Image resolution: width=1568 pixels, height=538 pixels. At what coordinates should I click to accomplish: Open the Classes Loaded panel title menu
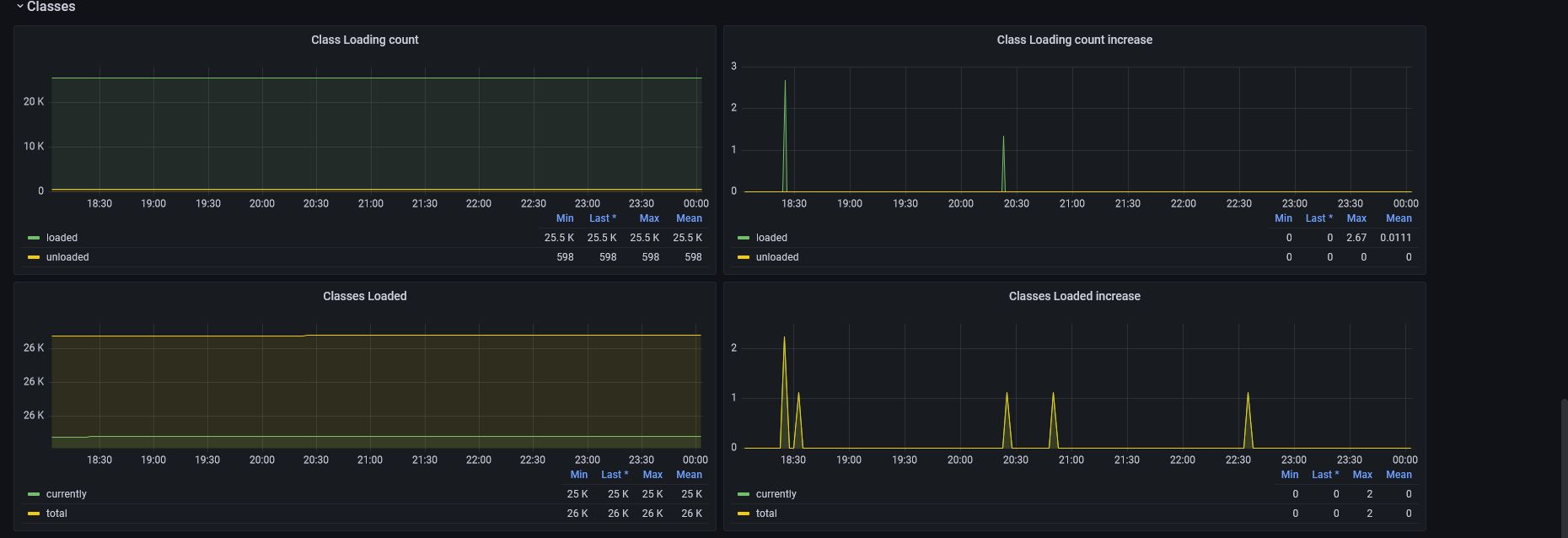[x=364, y=296]
